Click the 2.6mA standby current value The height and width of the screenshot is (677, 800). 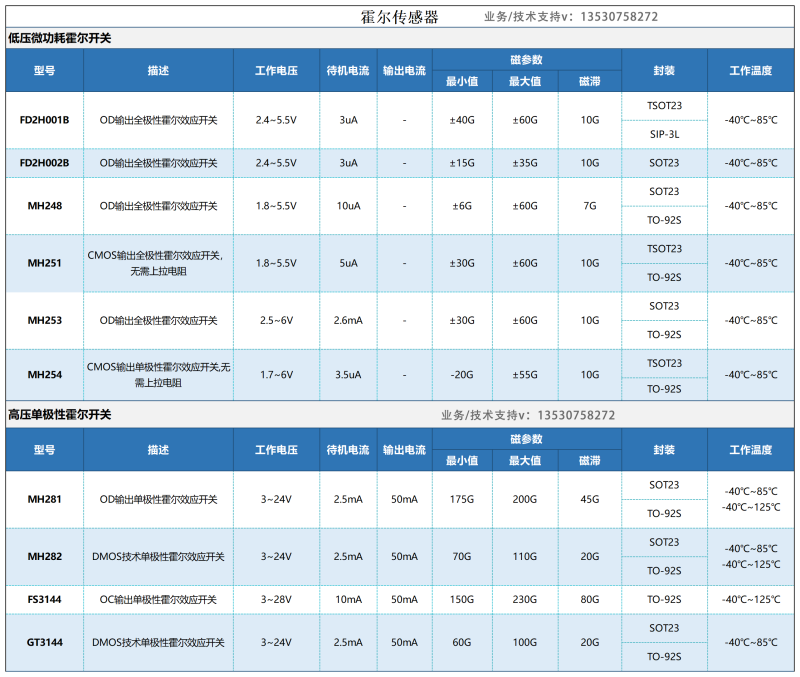click(348, 320)
